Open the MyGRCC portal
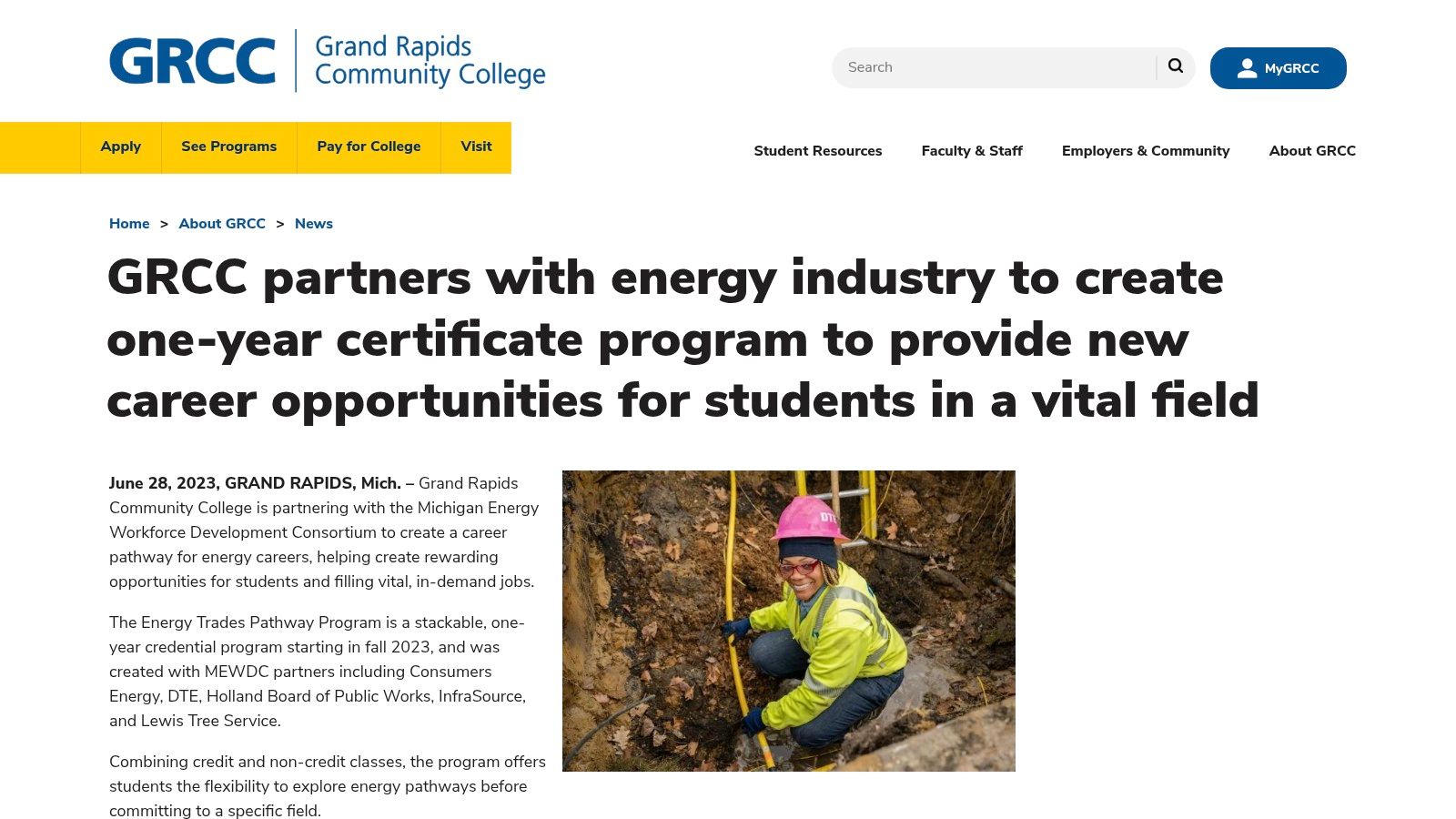1456x819 pixels. pyautogui.click(x=1278, y=67)
